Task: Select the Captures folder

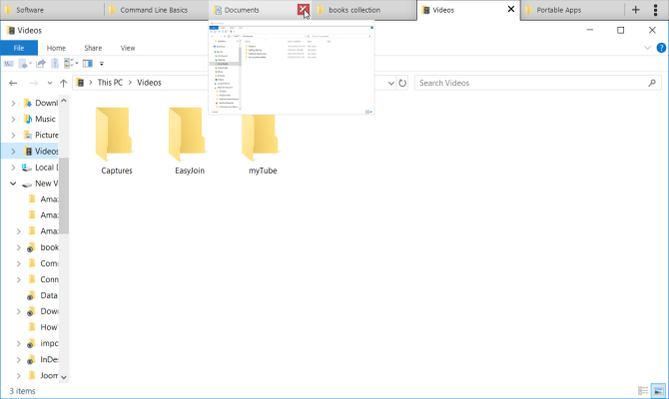Action: tap(116, 141)
